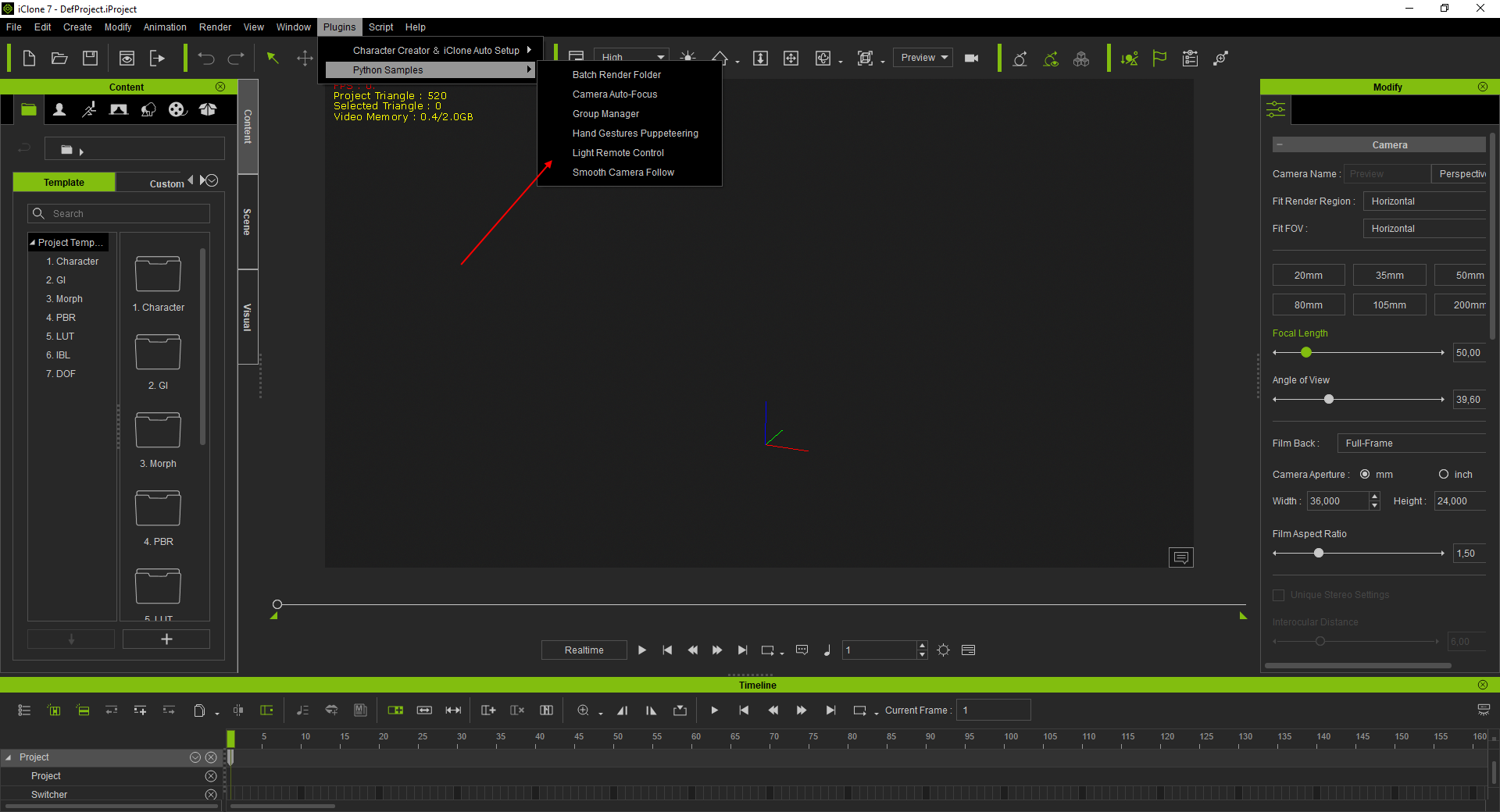
Task: Select the 3. Morph folder thumbnail
Action: coord(158,430)
